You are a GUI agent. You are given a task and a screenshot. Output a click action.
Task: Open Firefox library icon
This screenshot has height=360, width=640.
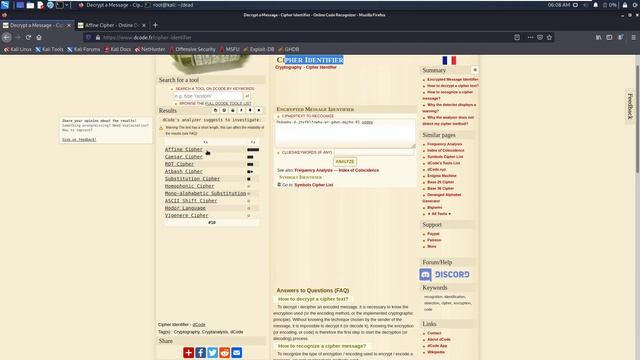point(598,37)
